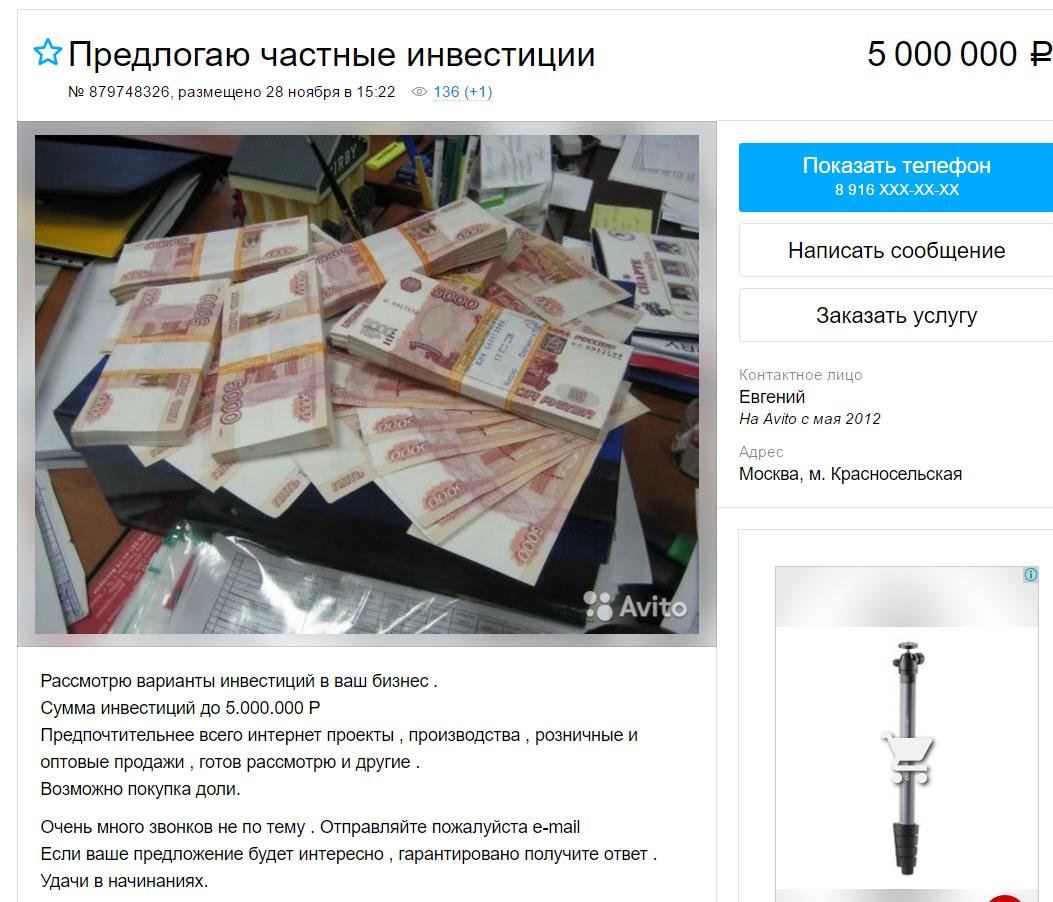Screen dimensions: 1053x902
Task: Click На Avito с мая 2012 text
Action: [x=809, y=419]
